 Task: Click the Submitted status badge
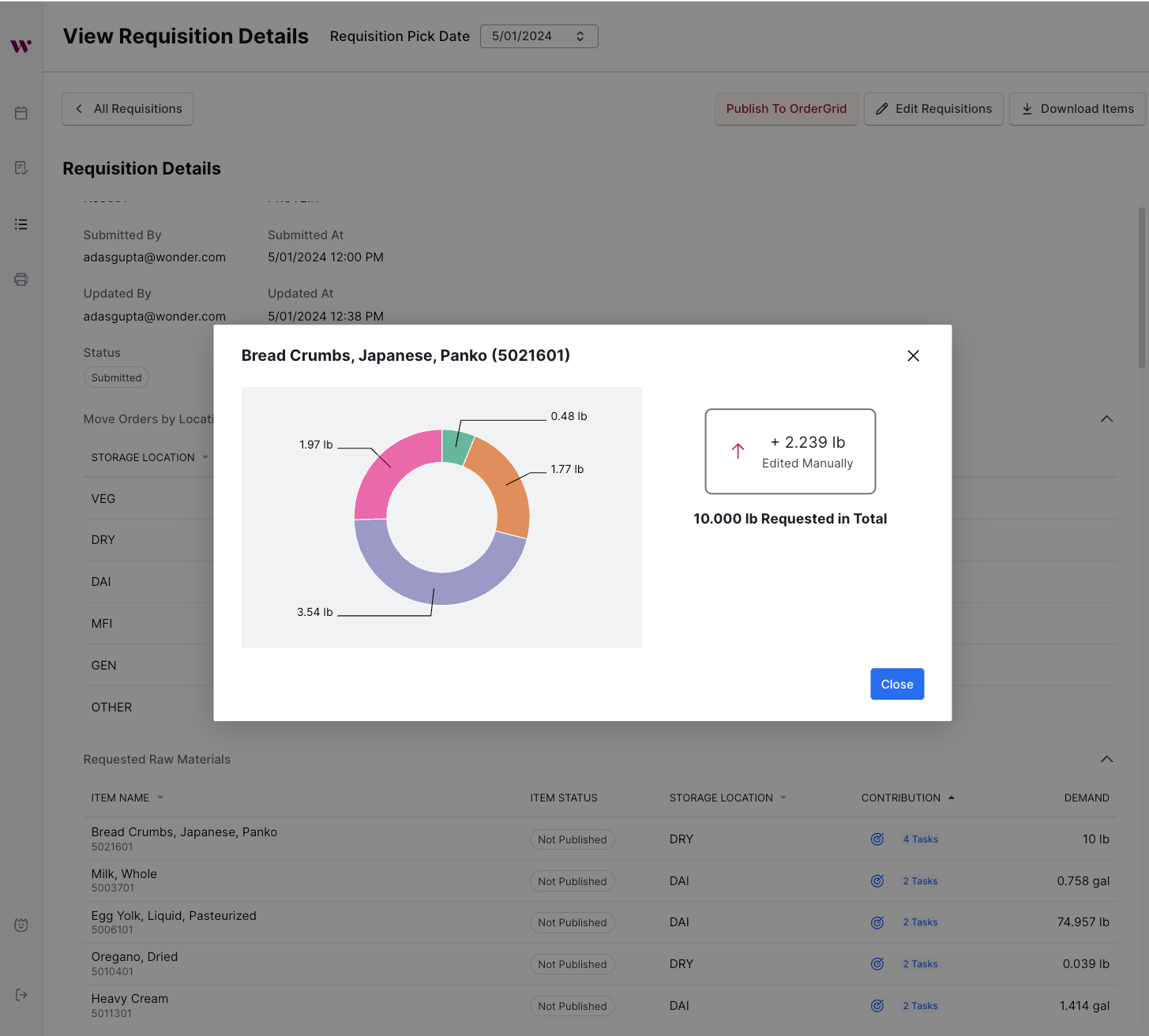click(116, 378)
